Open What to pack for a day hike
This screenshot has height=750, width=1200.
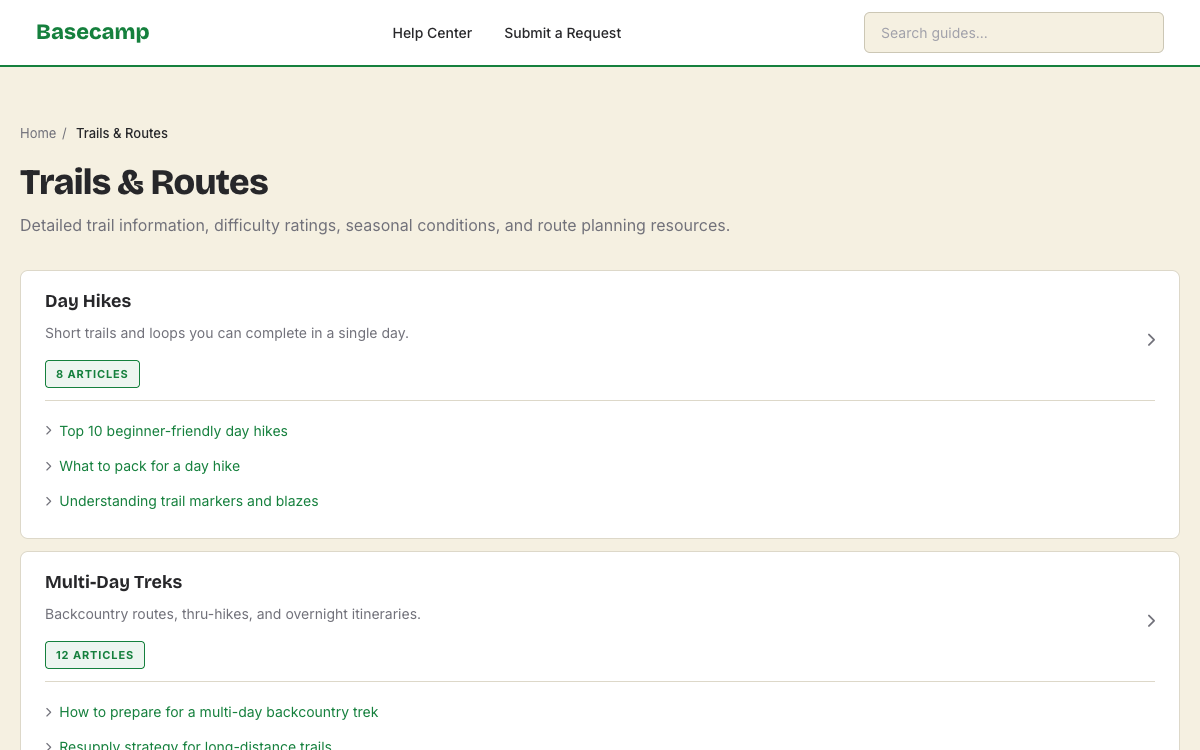click(x=149, y=466)
